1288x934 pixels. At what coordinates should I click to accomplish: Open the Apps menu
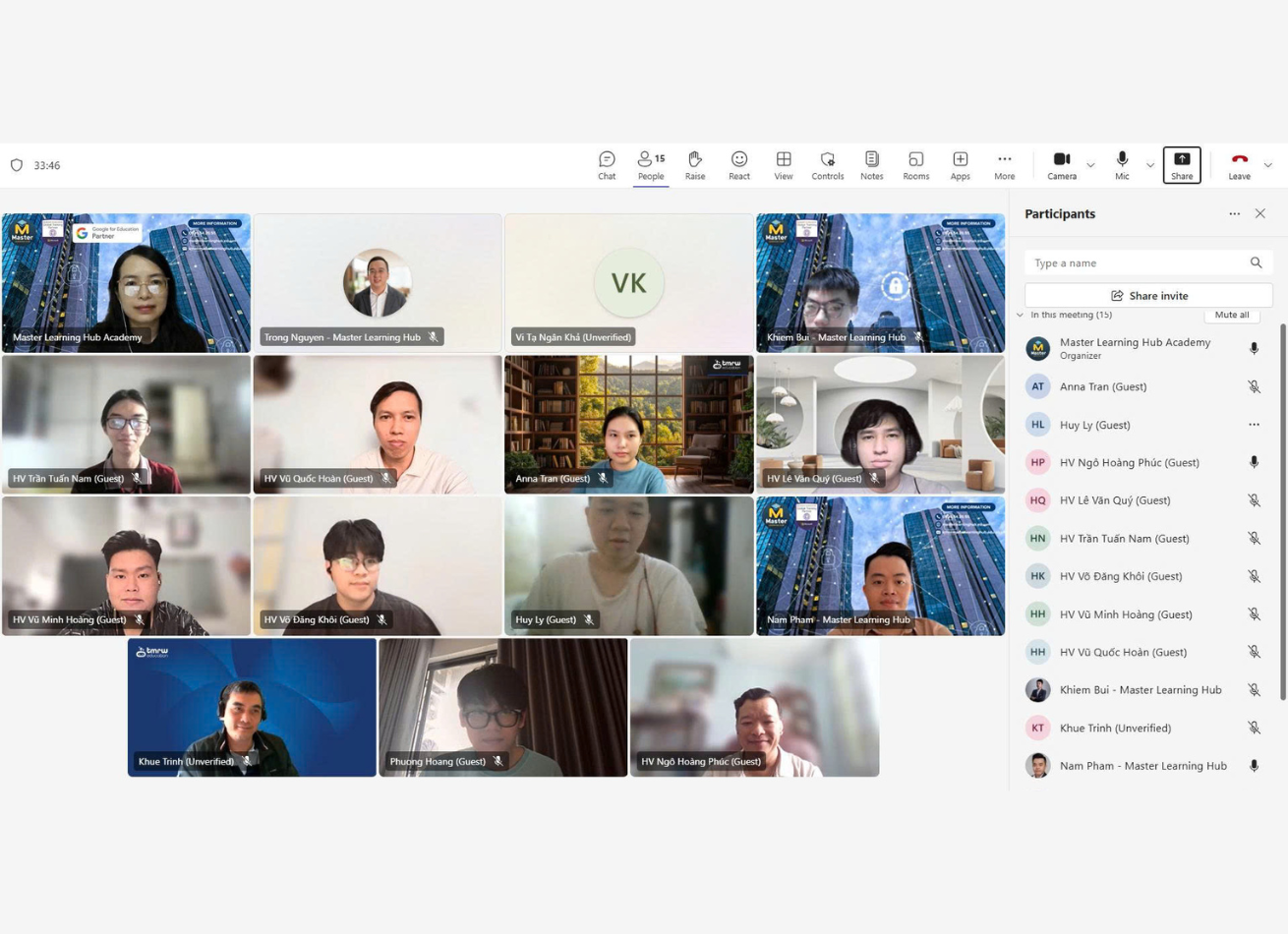(x=960, y=165)
